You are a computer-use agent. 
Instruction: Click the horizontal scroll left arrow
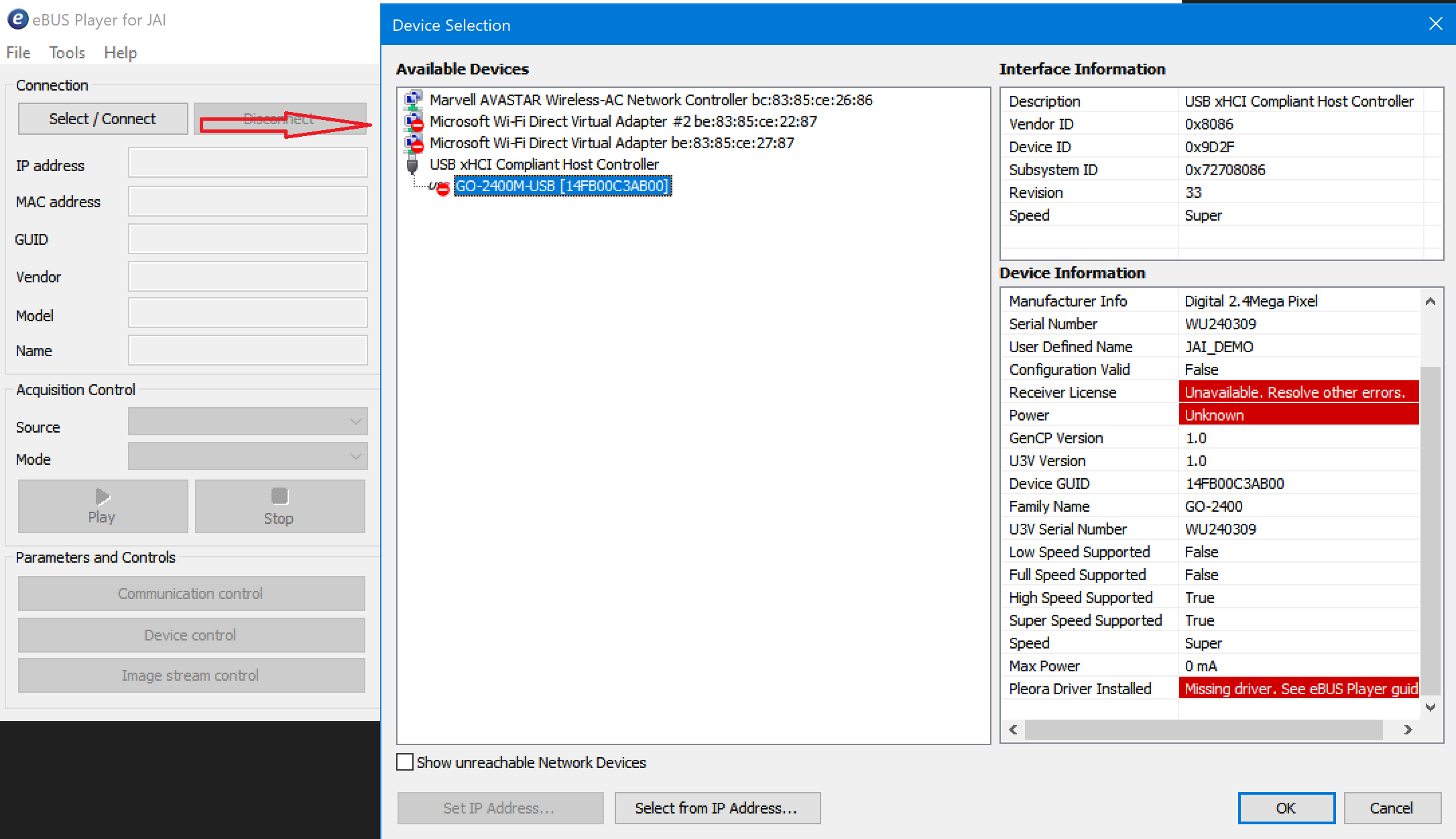pyautogui.click(x=1013, y=730)
